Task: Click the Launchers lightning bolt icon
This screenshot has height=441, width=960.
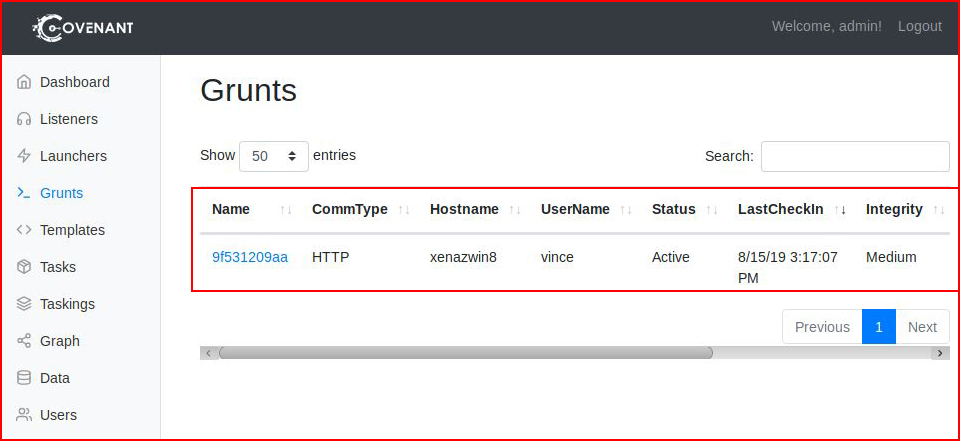Action: click(x=24, y=156)
